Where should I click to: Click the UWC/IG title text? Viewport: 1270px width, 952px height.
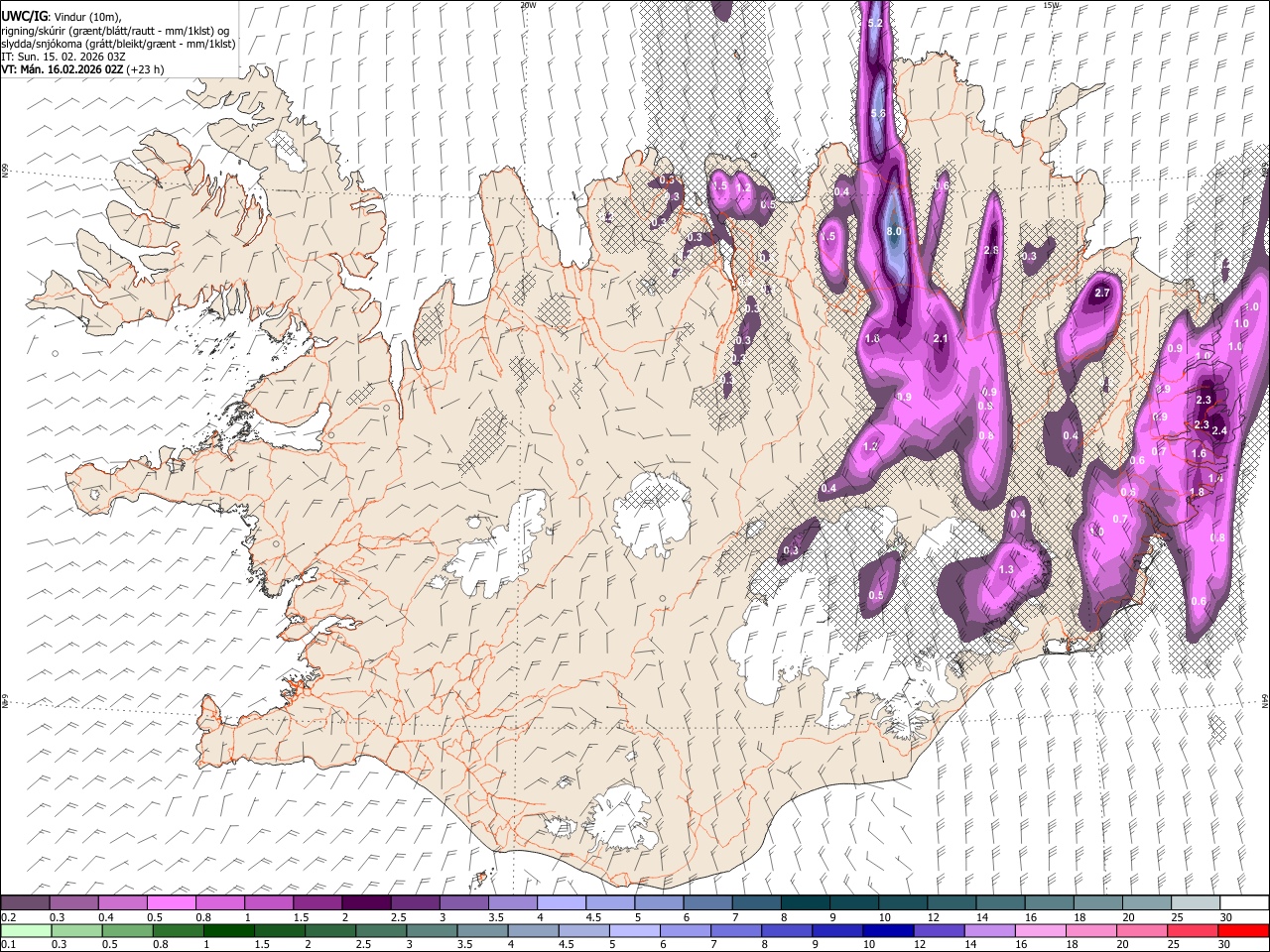click(24, 16)
